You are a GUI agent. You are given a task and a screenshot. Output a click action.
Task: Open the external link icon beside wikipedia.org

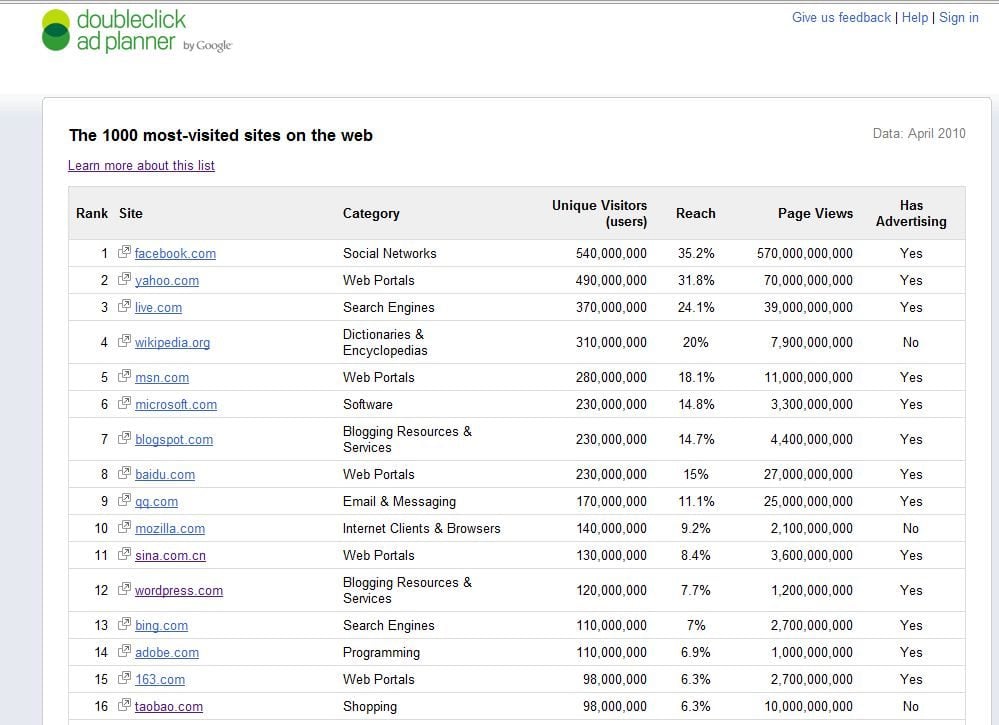[125, 342]
